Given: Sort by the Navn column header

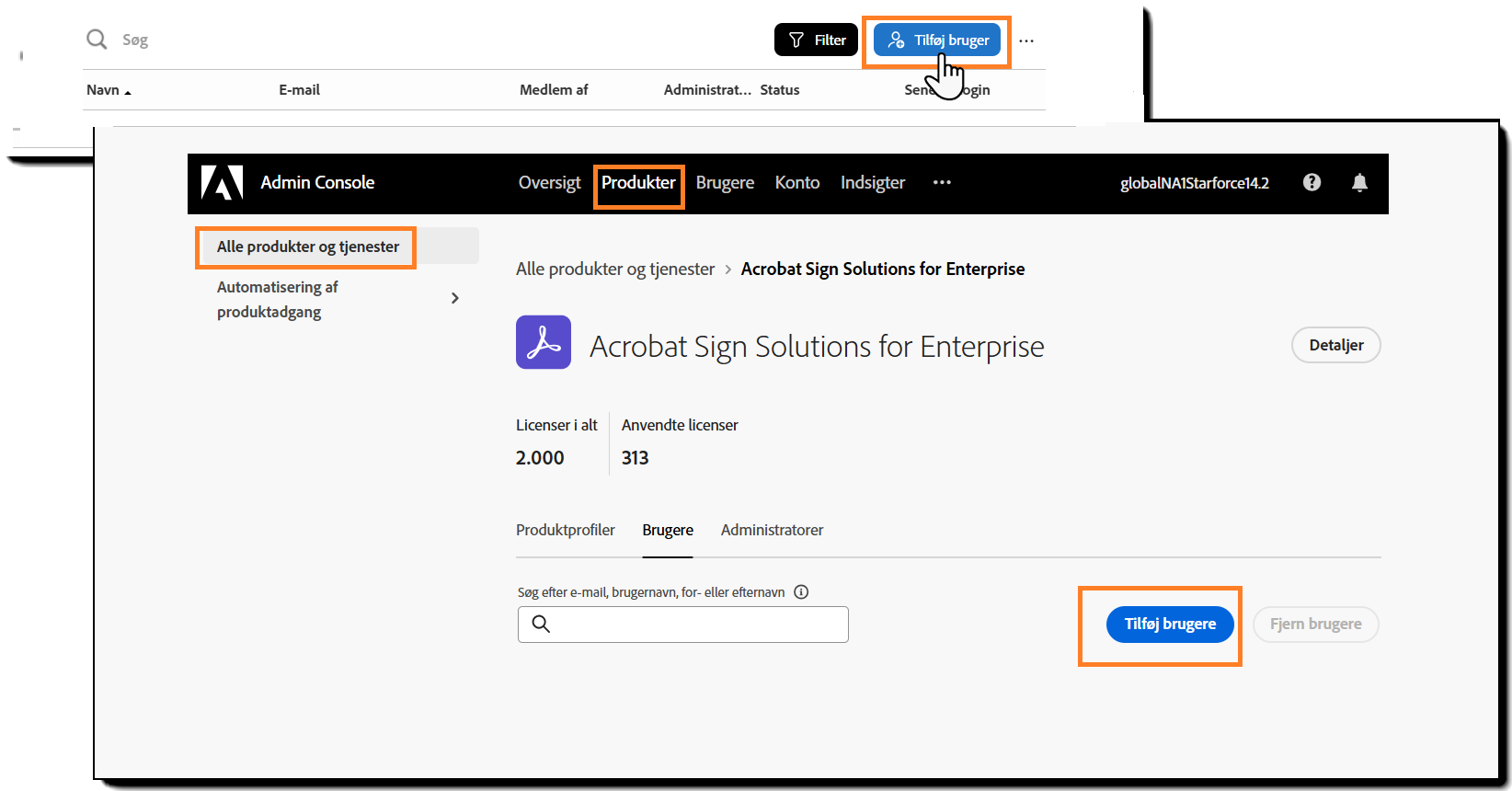Looking at the screenshot, I should 109,89.
